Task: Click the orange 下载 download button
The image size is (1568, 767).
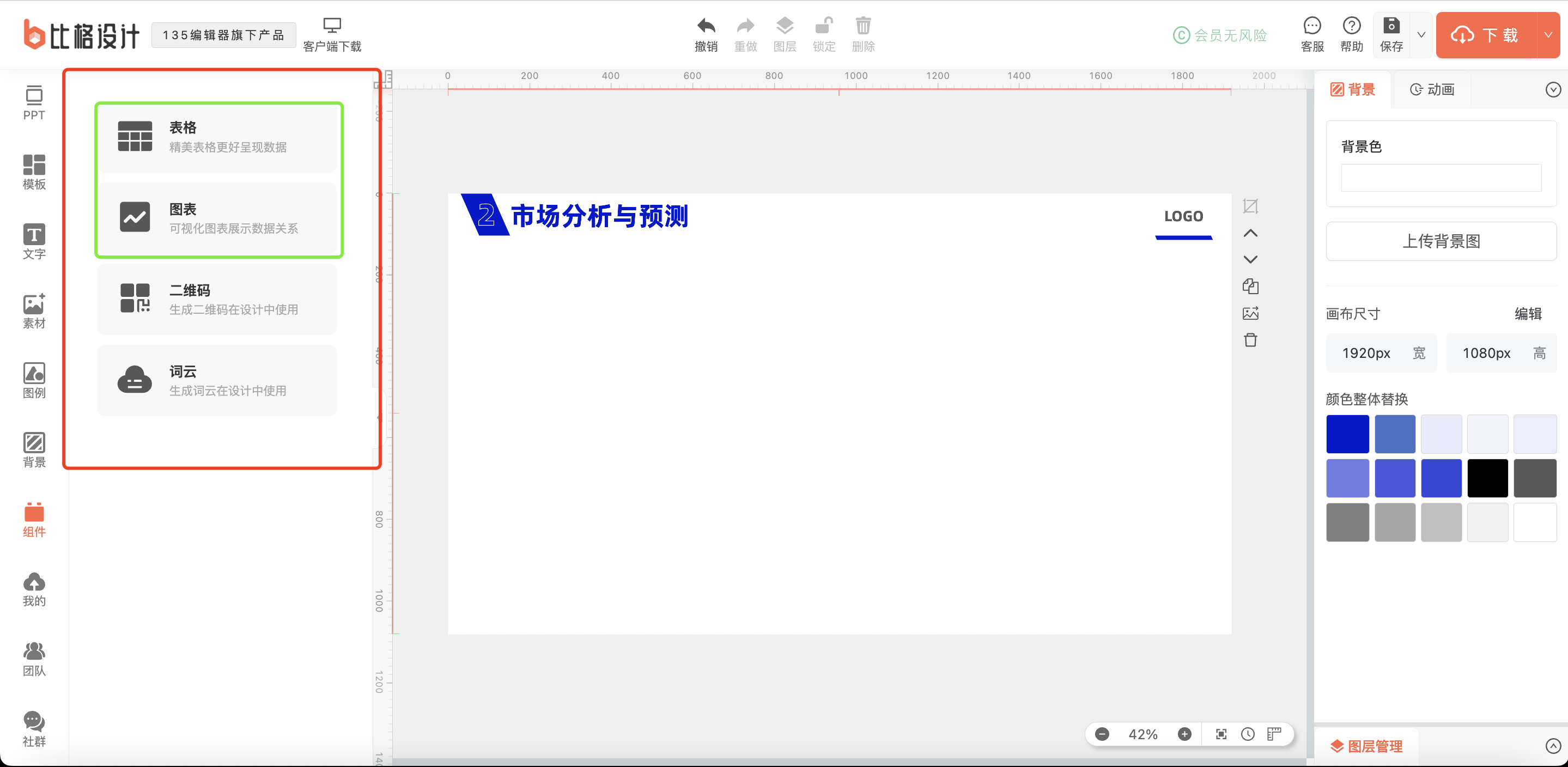Action: click(x=1486, y=35)
